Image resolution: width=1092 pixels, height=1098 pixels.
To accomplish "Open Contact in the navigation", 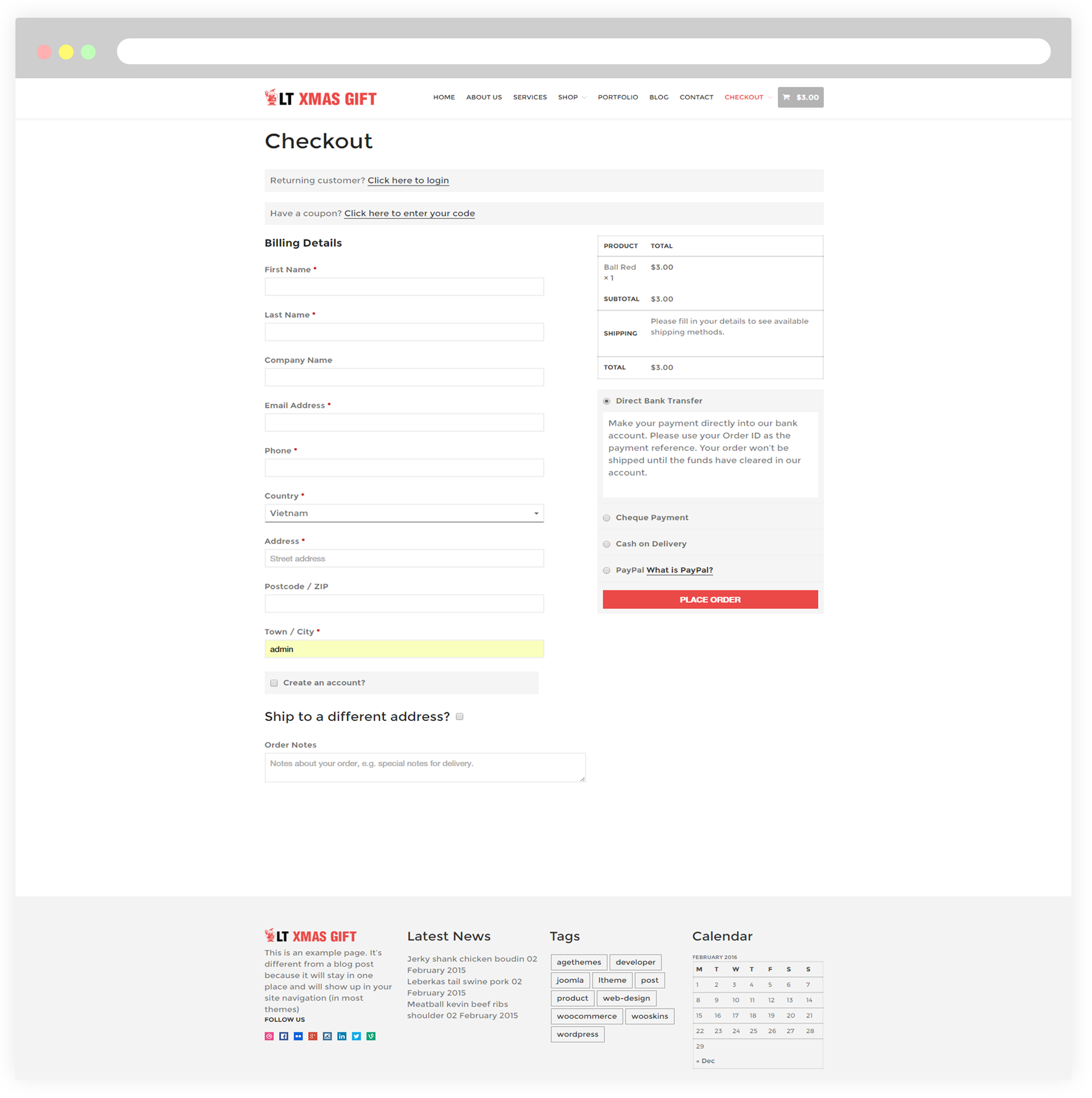I will click(x=696, y=97).
